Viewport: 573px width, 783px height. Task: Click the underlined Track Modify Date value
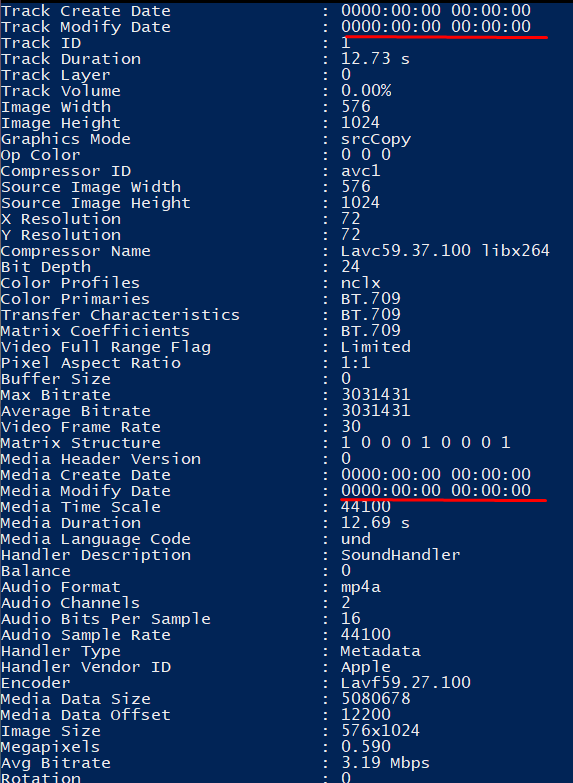(x=436, y=26)
